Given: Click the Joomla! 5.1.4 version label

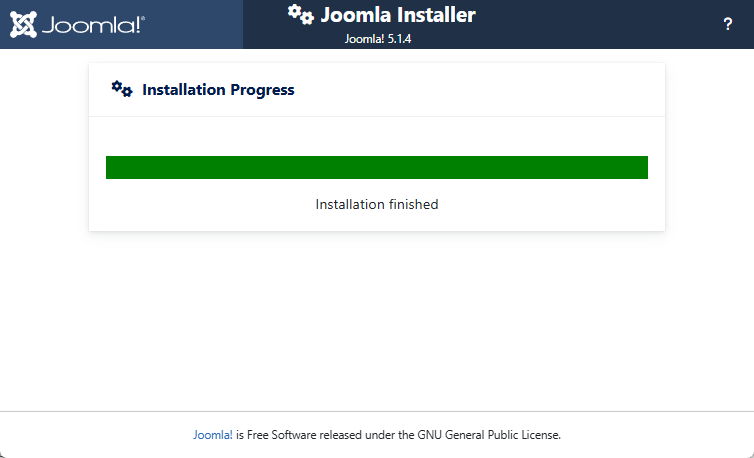Looking at the screenshot, I should (377, 39).
